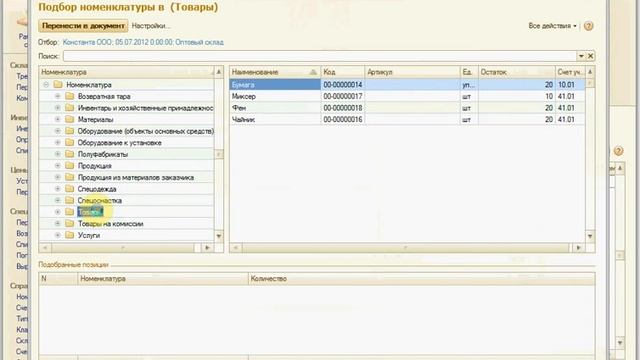
Task: Expand the 'Возвратная тара' folder
Action: 58,96
